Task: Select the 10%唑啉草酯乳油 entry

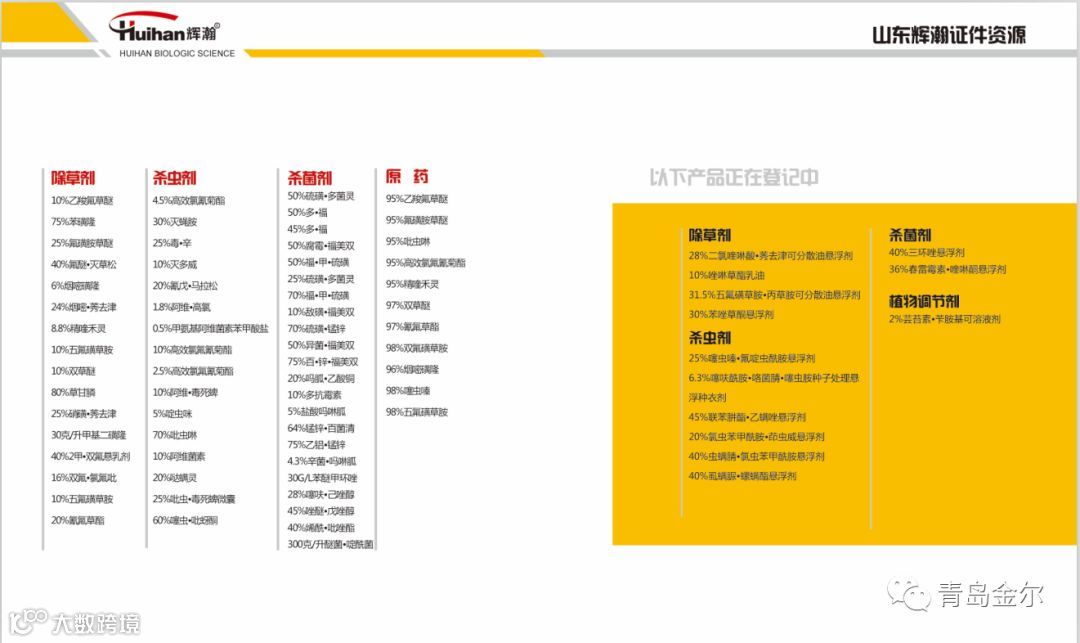Action: tap(727, 275)
